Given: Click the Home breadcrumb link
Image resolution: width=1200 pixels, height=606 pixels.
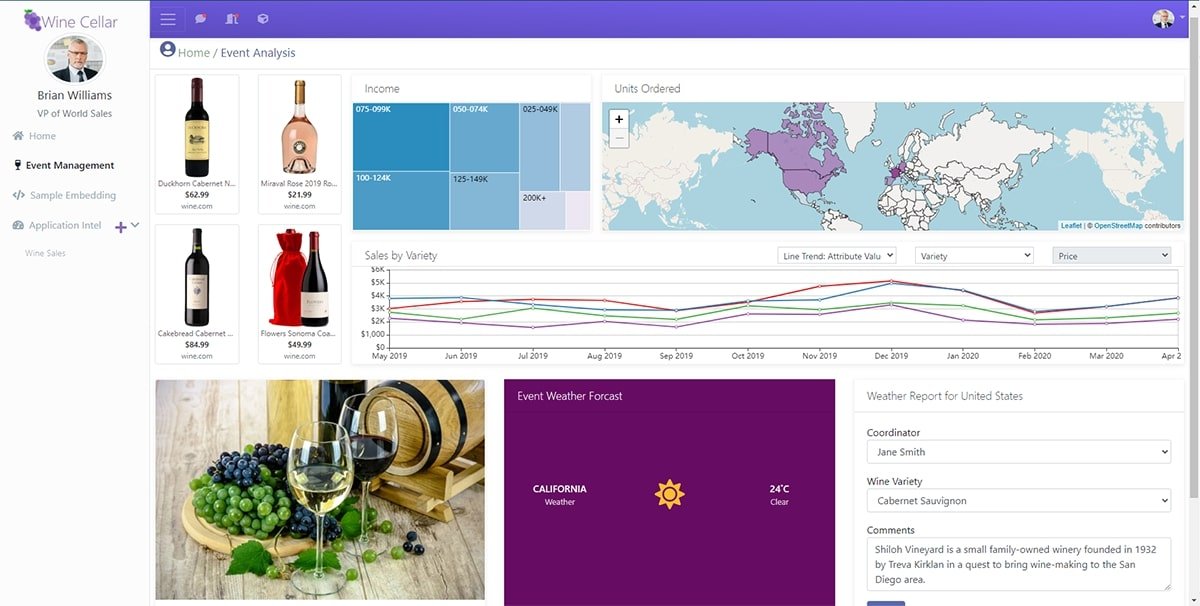Looking at the screenshot, I should point(194,53).
